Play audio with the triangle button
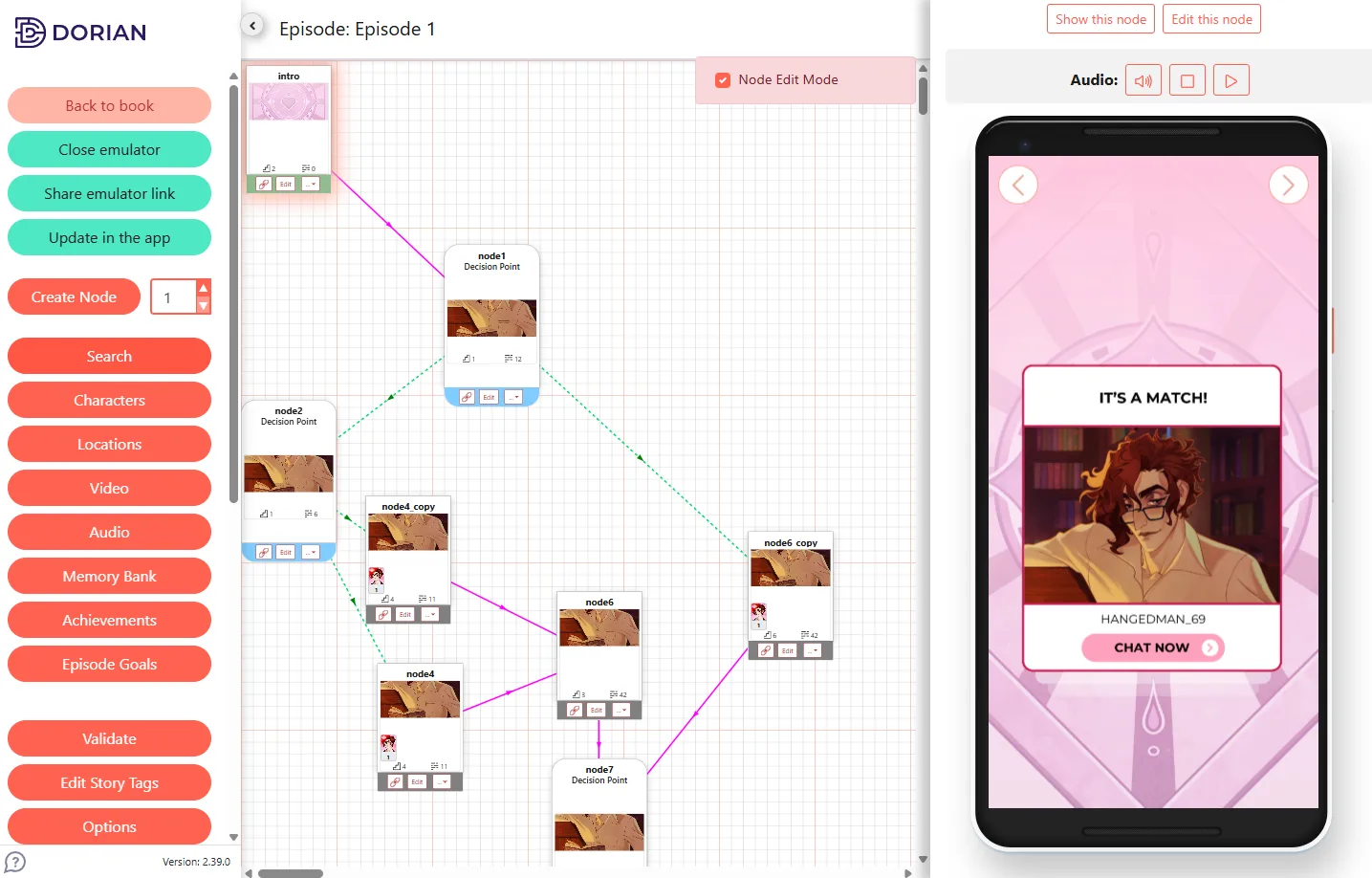 tap(1231, 80)
